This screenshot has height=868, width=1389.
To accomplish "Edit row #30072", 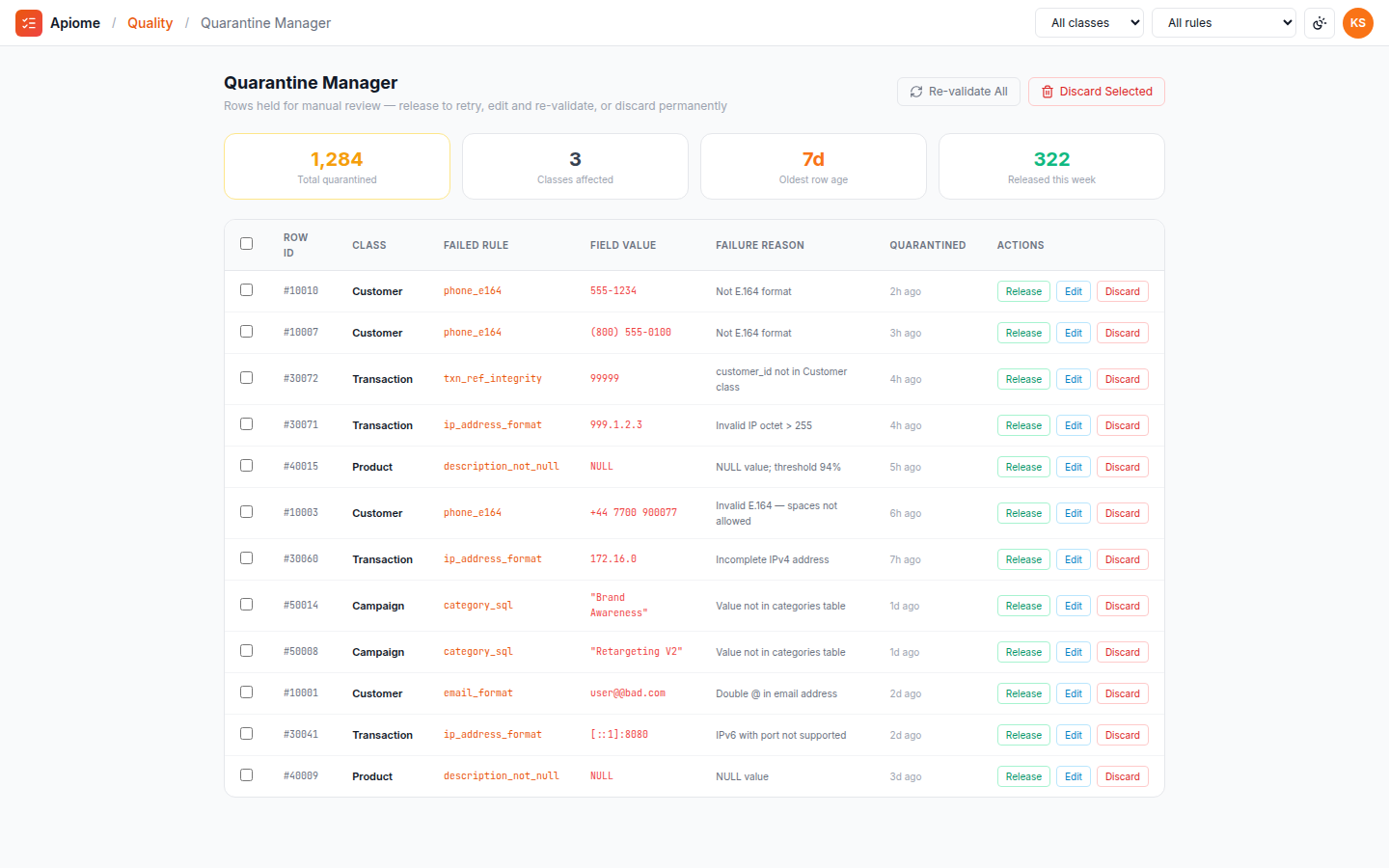I will (x=1074, y=379).
